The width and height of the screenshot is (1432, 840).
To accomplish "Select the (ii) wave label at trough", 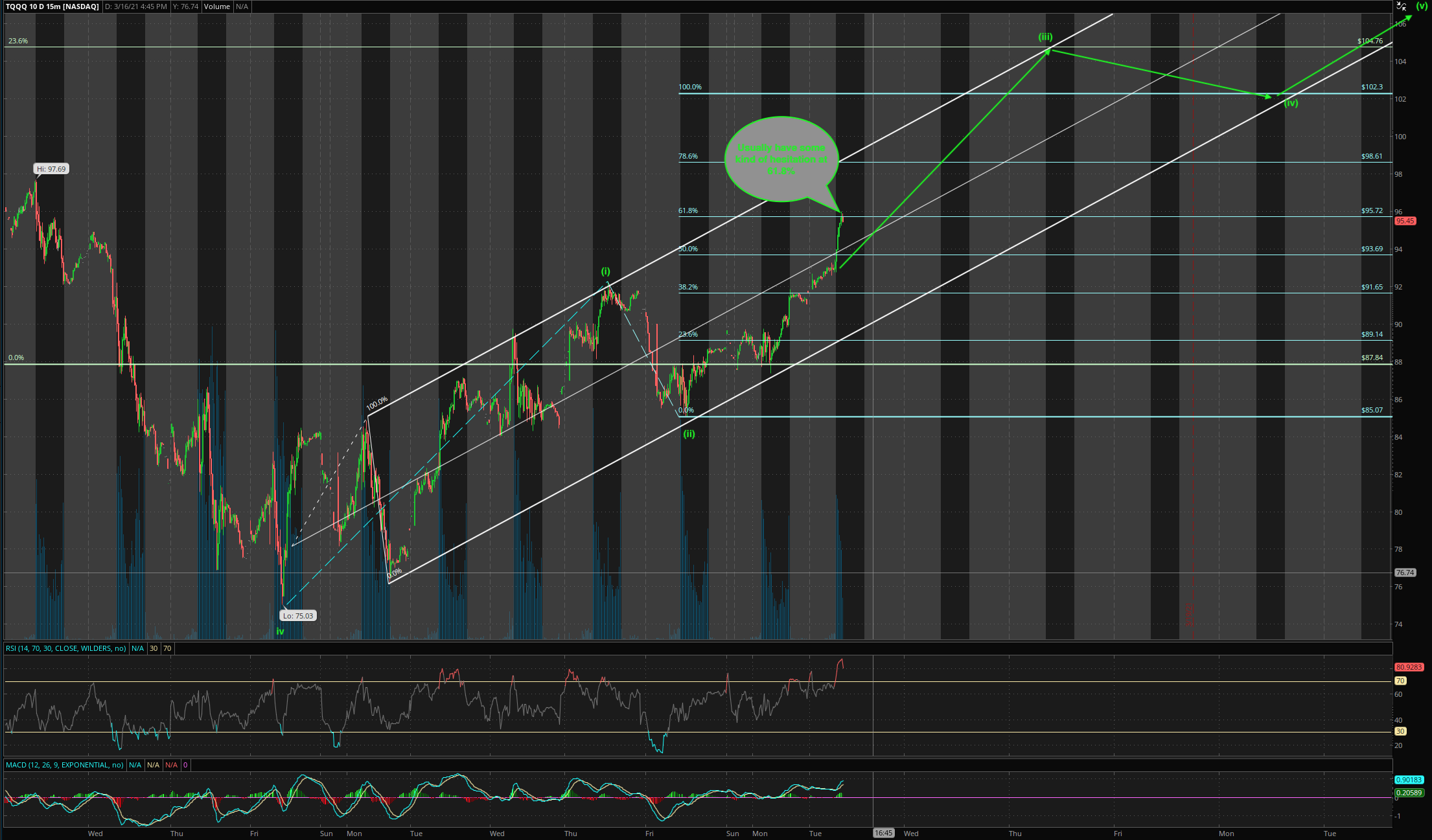I will click(x=689, y=434).
